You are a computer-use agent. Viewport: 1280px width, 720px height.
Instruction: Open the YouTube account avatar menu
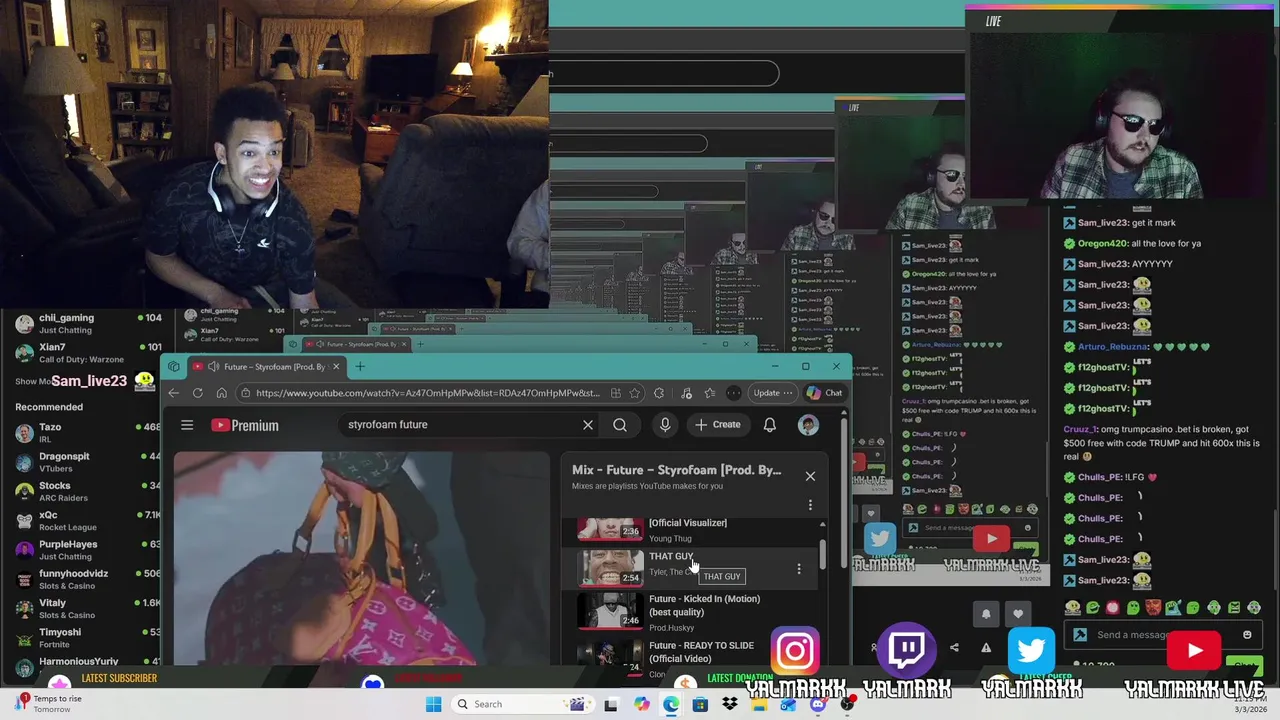808,425
